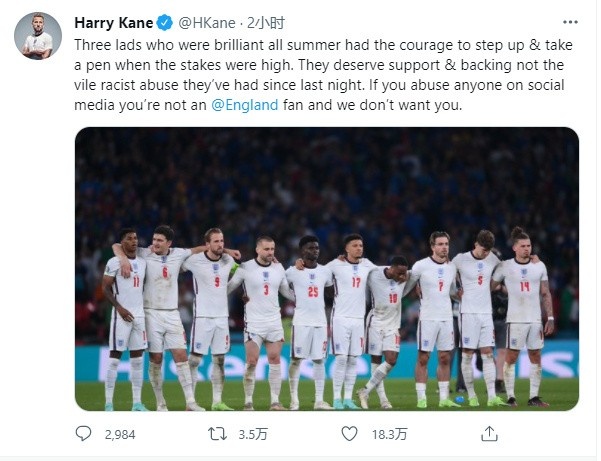Click the share upload icon
The height and width of the screenshot is (461, 601).
pyautogui.click(x=489, y=434)
